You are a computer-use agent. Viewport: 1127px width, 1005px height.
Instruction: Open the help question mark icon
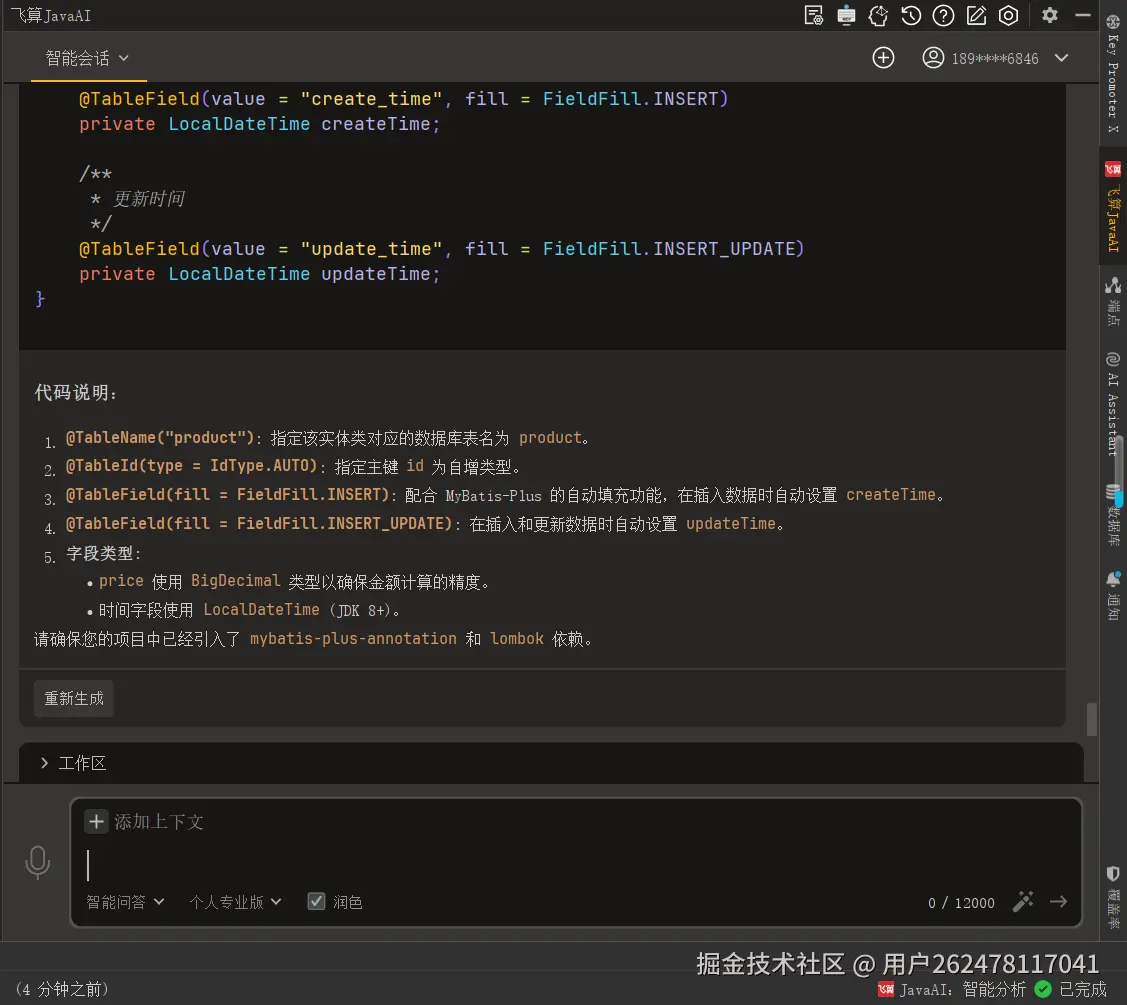click(943, 15)
